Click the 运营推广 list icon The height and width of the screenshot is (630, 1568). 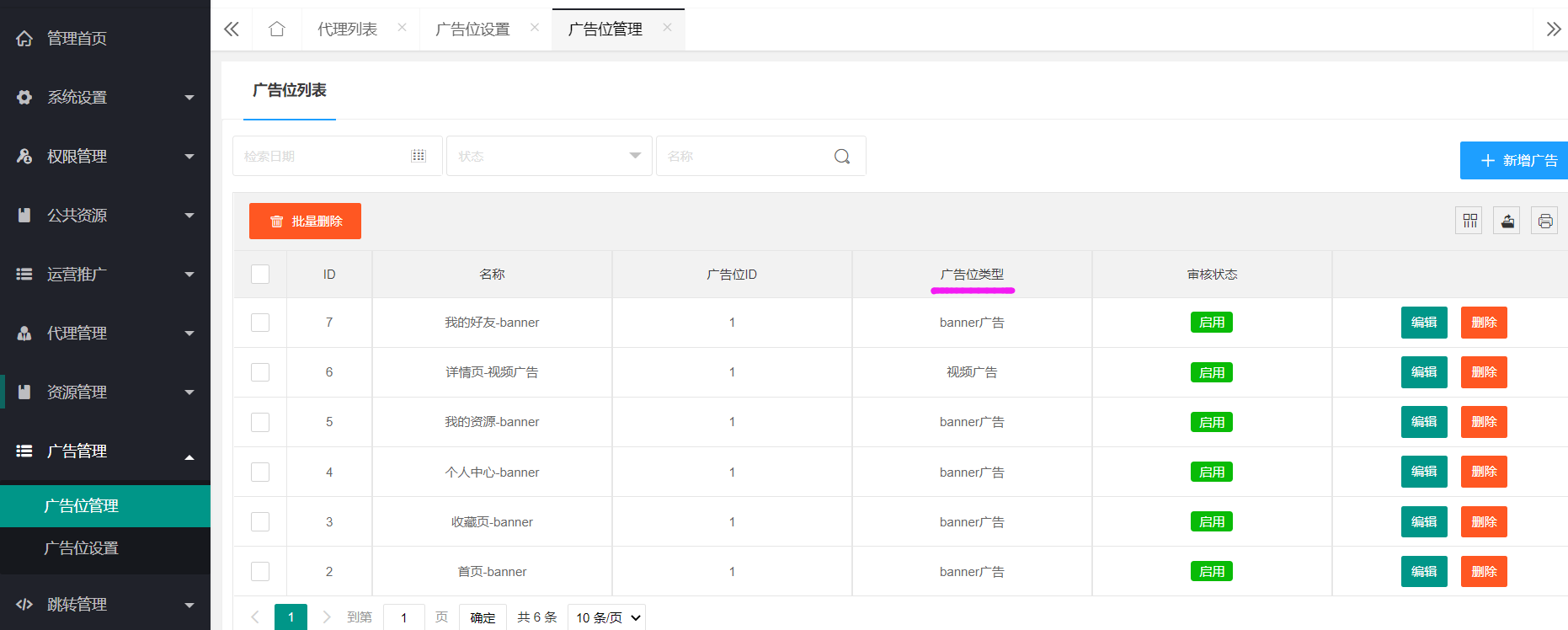point(24,274)
